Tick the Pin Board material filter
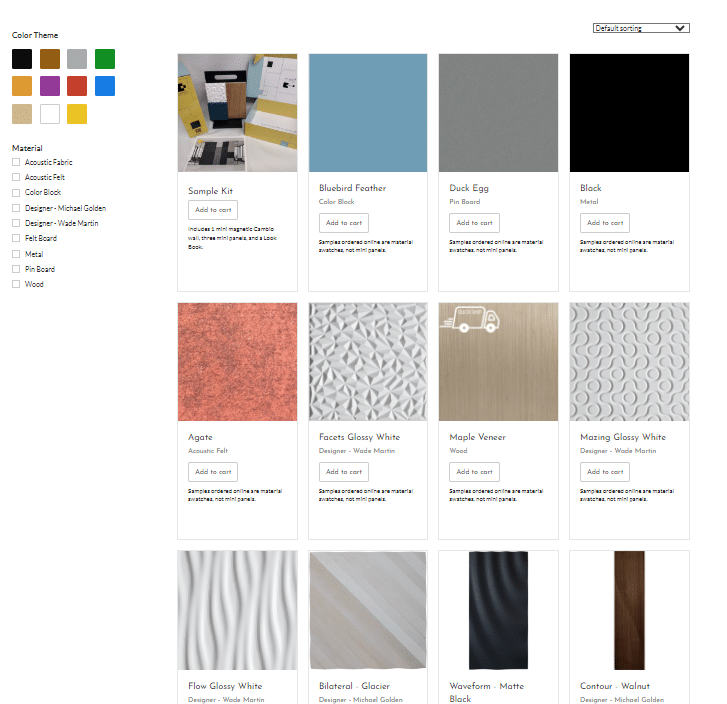Screen dimensions: 727x704 tap(16, 269)
